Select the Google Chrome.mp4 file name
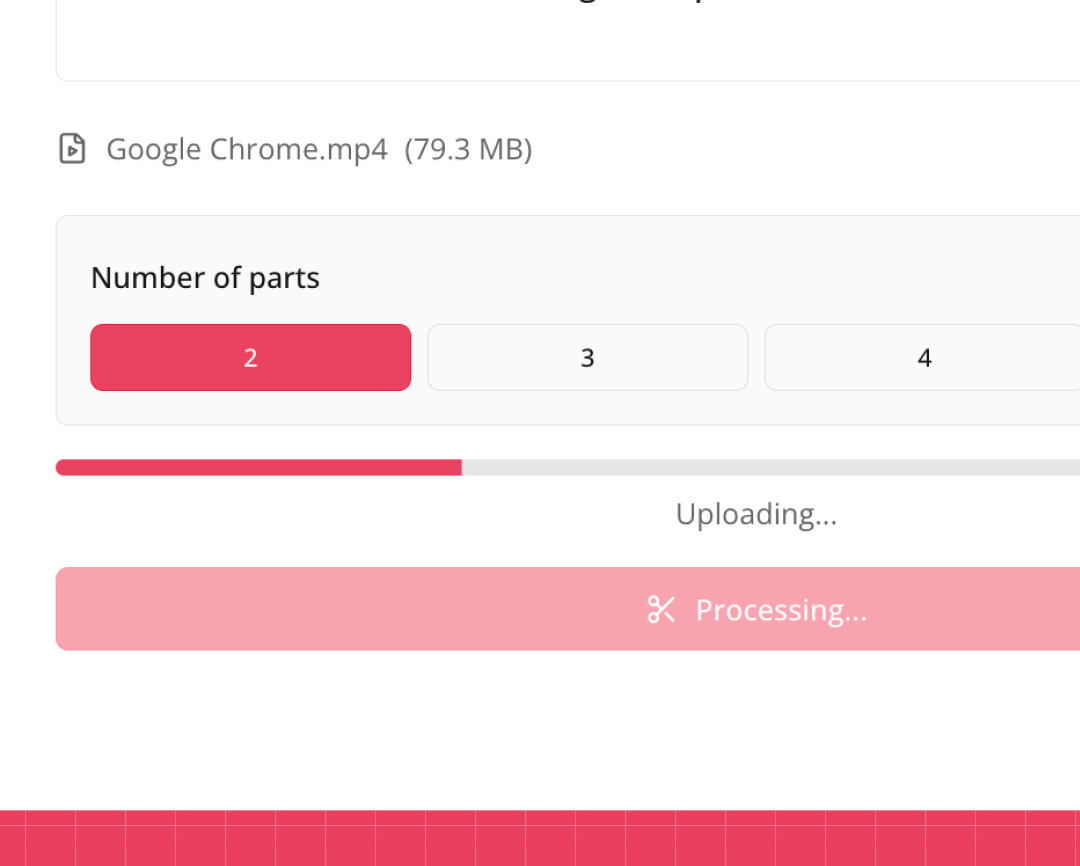 click(x=246, y=149)
